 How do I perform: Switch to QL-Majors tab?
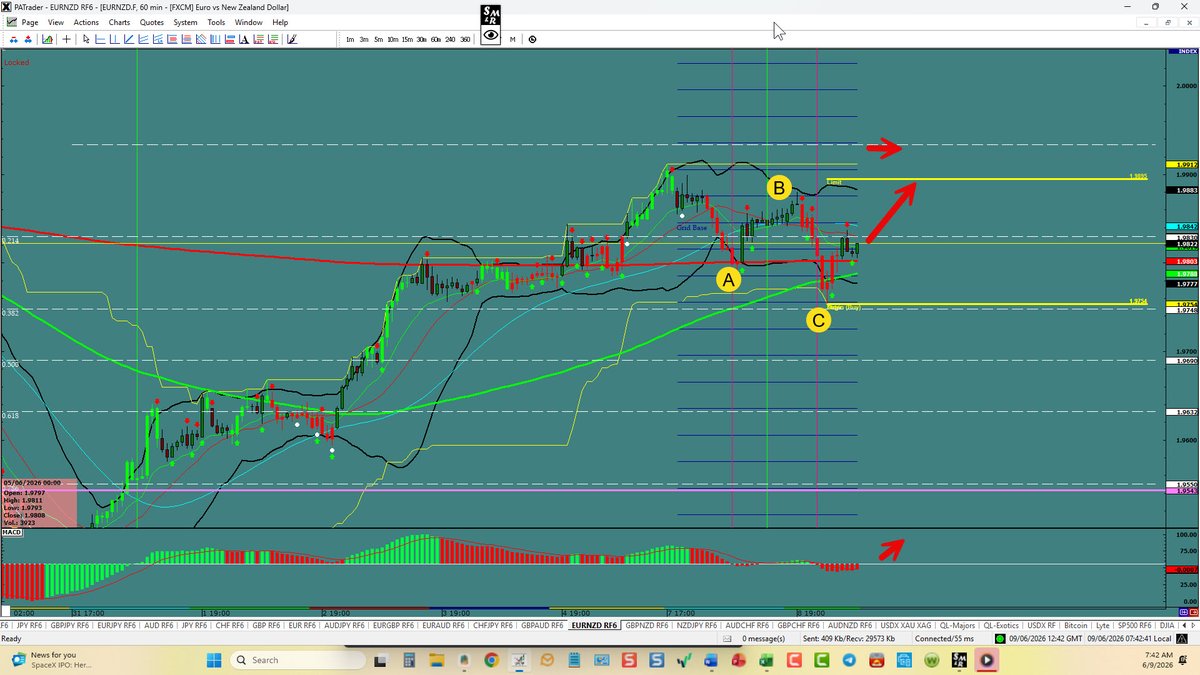pos(956,625)
